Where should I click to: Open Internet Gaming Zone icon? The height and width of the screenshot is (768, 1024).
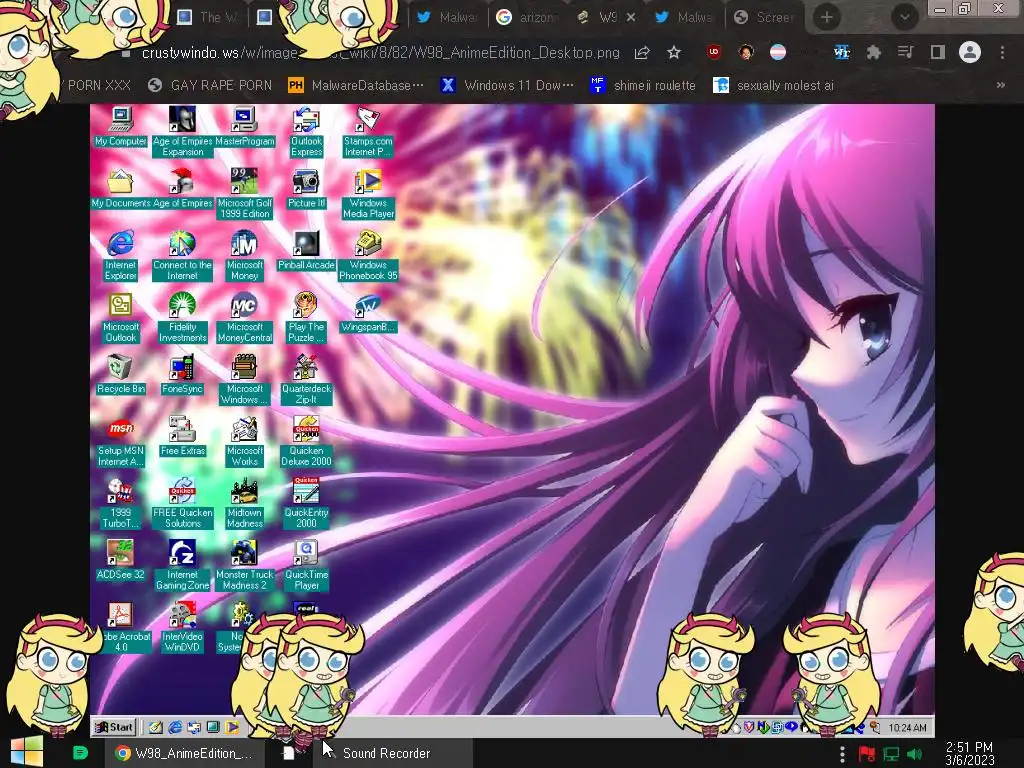click(x=182, y=566)
